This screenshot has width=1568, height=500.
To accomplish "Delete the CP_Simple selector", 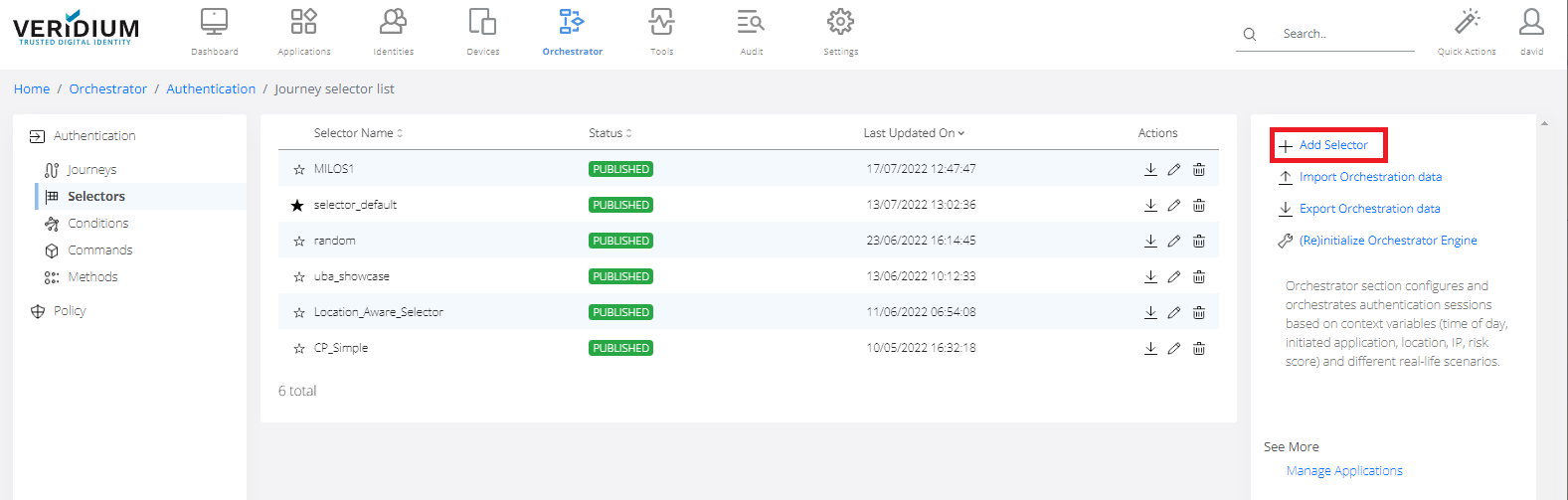I will click(x=1199, y=348).
